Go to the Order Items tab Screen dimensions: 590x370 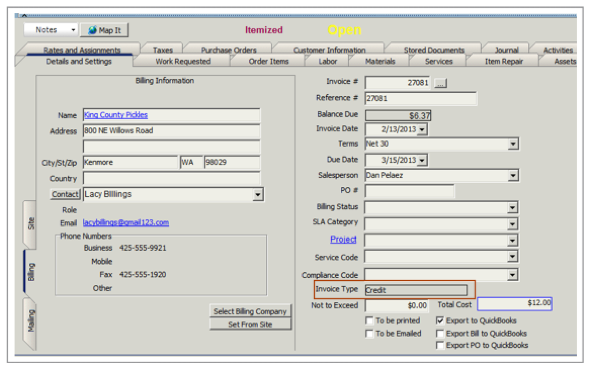268,61
